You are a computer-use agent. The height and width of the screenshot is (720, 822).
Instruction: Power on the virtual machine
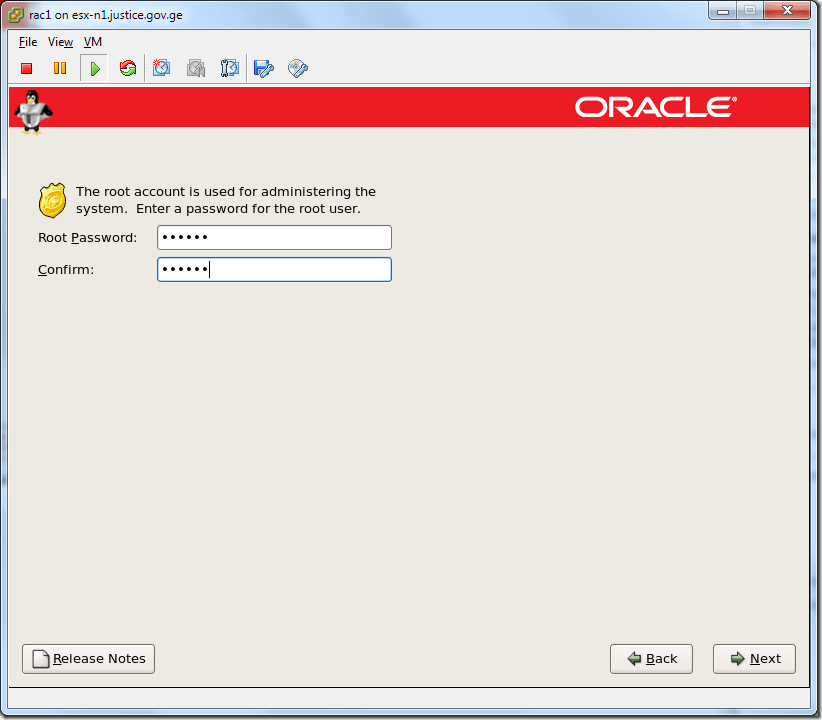[x=94, y=68]
